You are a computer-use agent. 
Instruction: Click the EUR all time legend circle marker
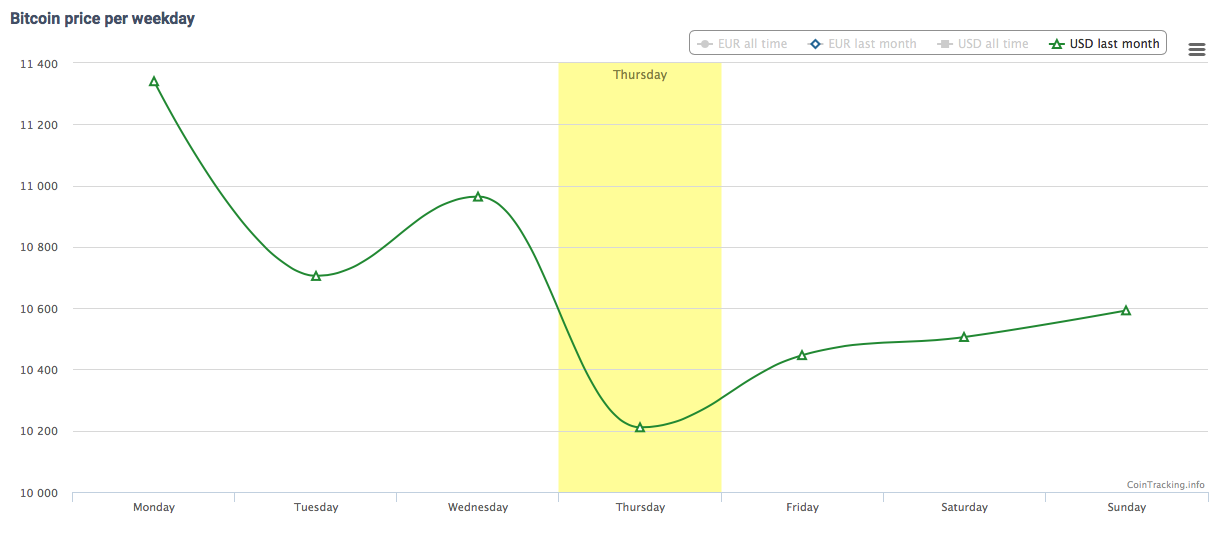click(x=704, y=44)
